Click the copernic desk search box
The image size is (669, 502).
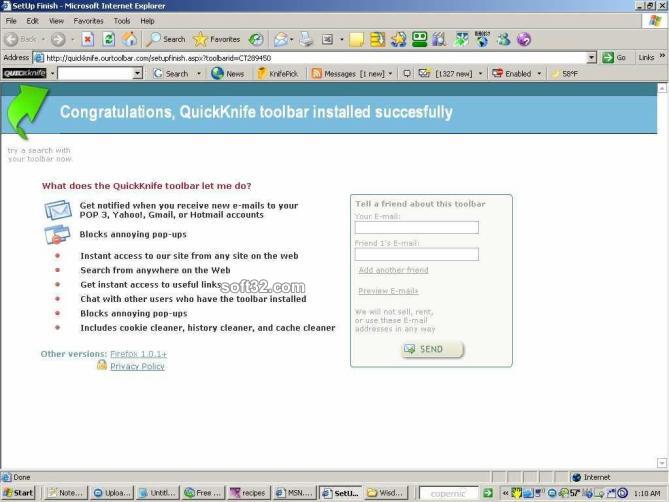point(448,493)
